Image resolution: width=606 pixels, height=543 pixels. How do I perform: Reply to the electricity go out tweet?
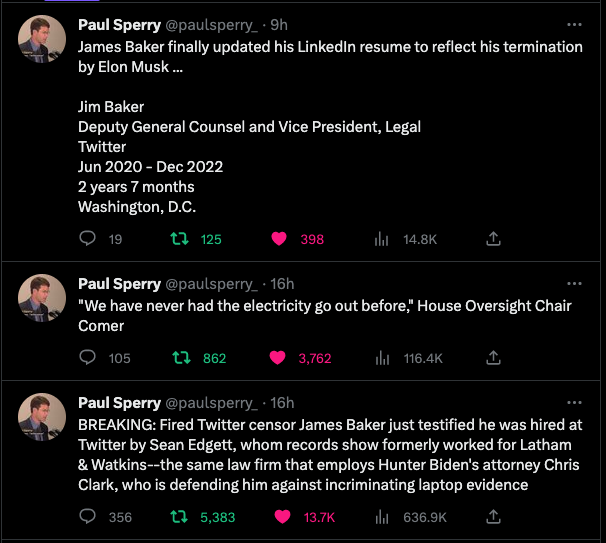(87, 358)
